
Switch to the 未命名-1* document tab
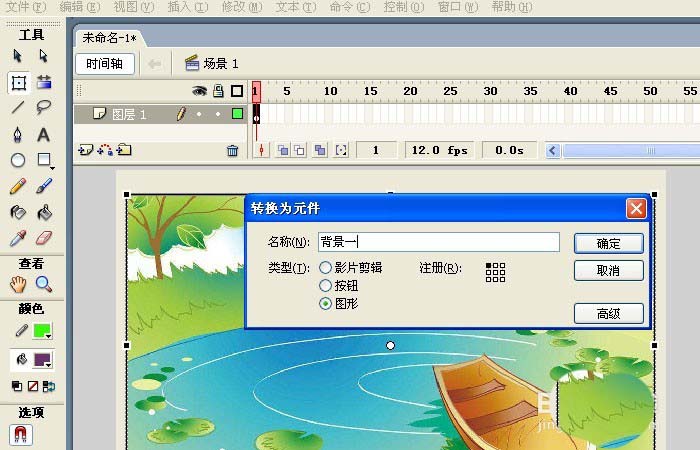[109, 38]
